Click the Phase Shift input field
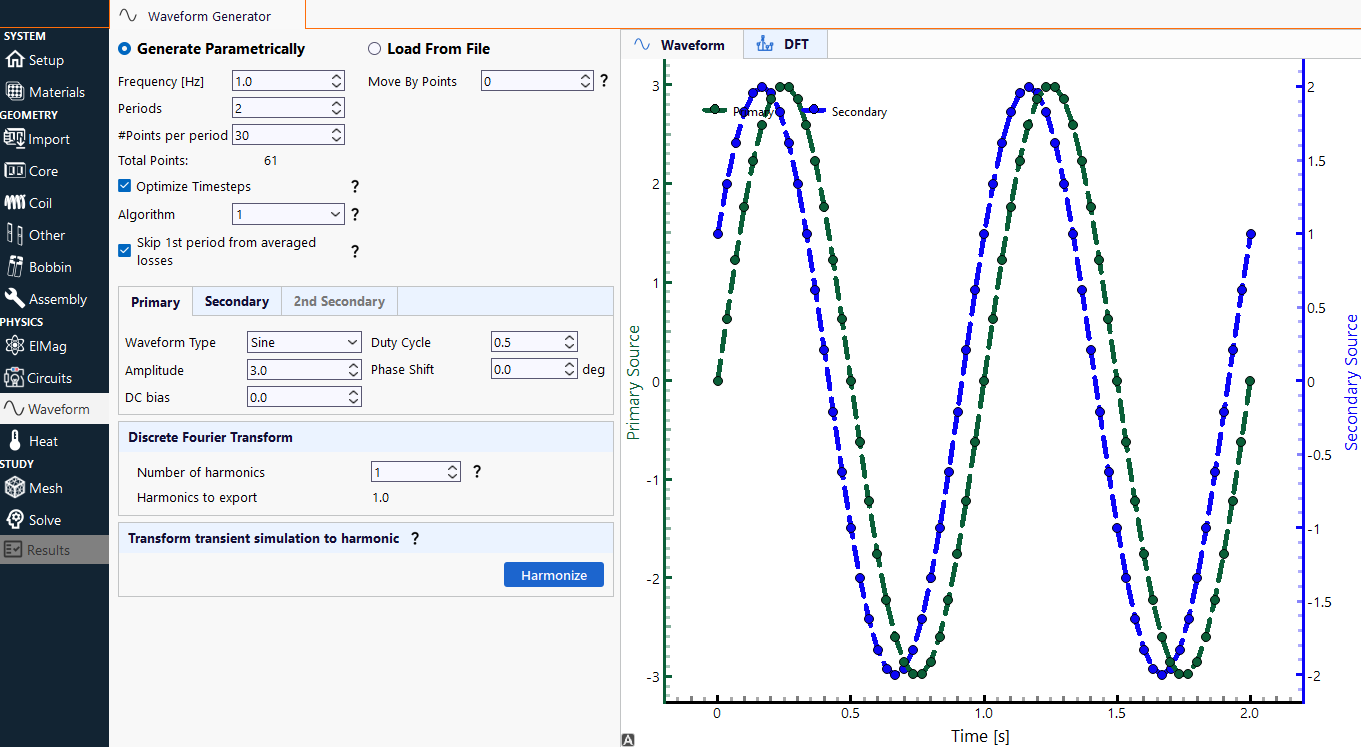This screenshot has width=1361, height=747. tap(535, 369)
